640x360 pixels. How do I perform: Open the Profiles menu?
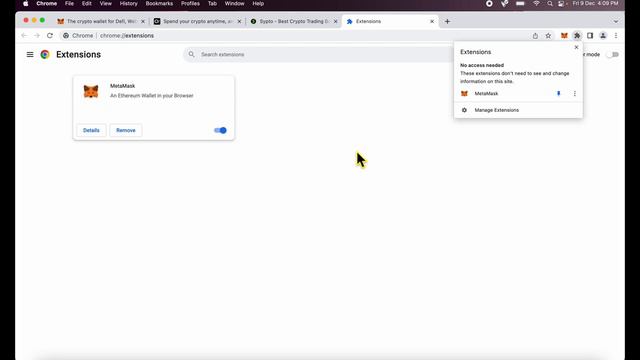(x=190, y=4)
